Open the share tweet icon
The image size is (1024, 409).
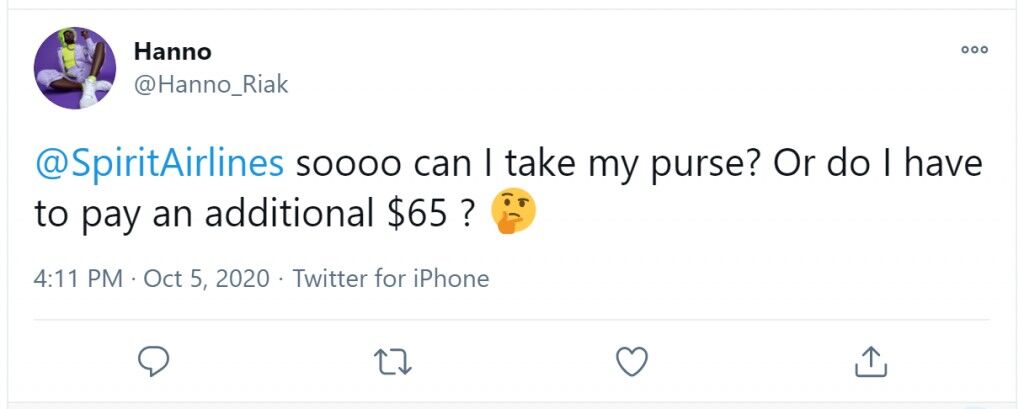point(871,361)
